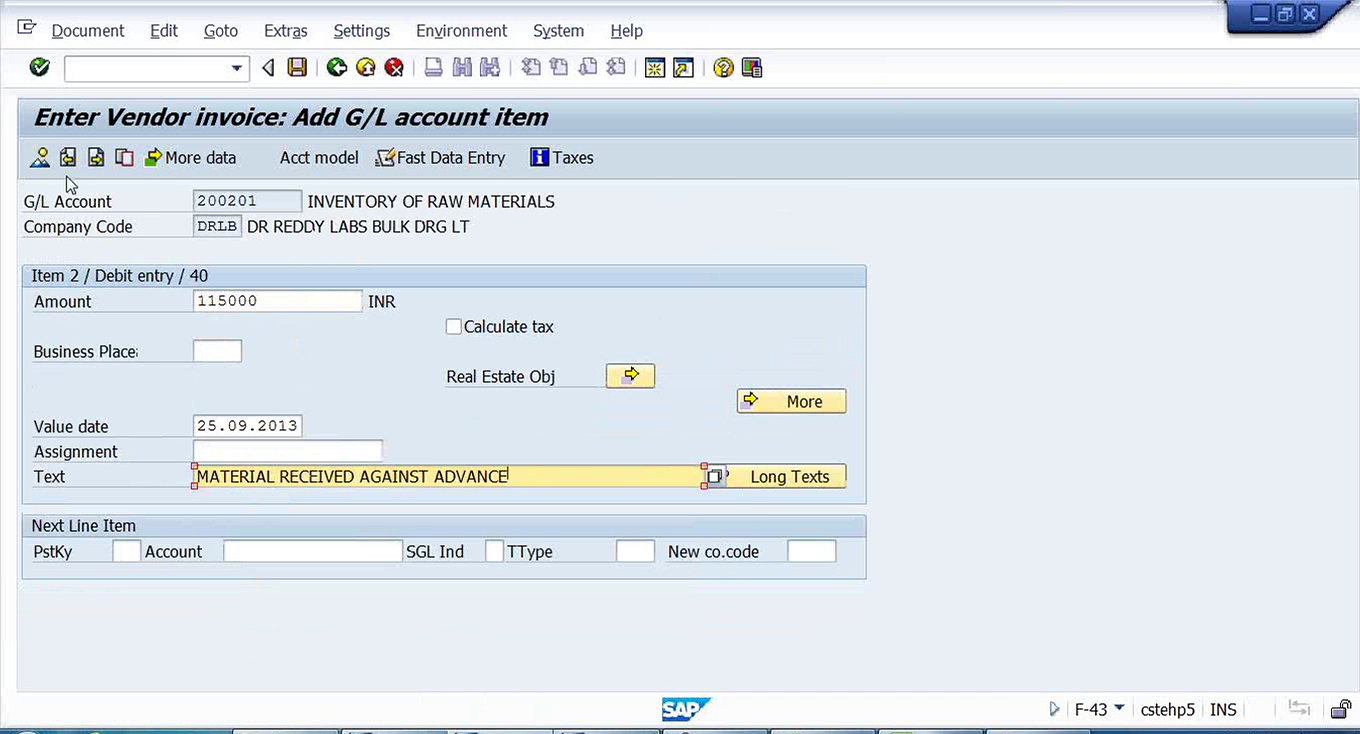Image resolution: width=1360 pixels, height=734 pixels.
Task: Click the Print icon
Action: [433, 67]
